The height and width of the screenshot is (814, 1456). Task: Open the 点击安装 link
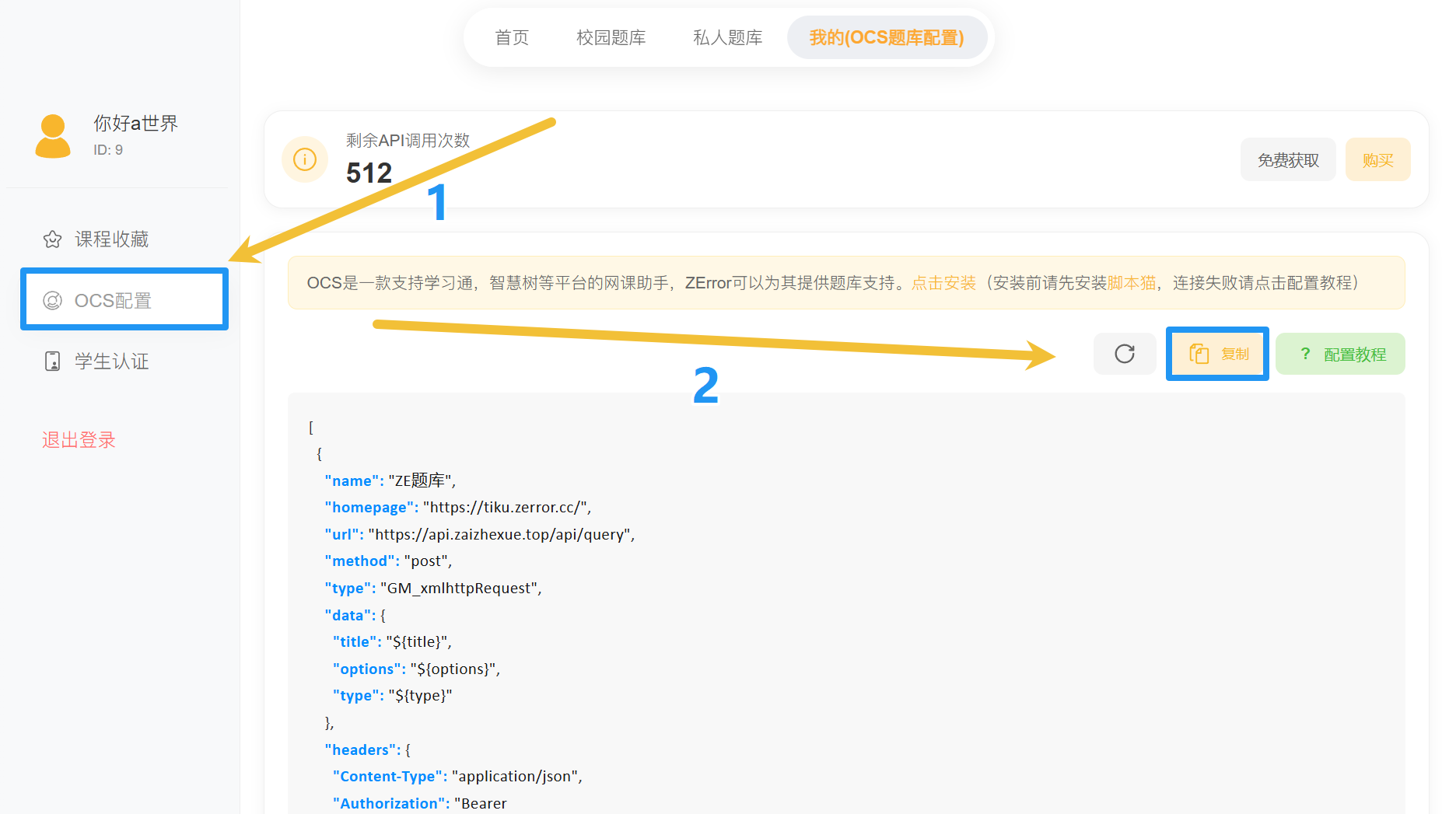pyautogui.click(x=943, y=283)
